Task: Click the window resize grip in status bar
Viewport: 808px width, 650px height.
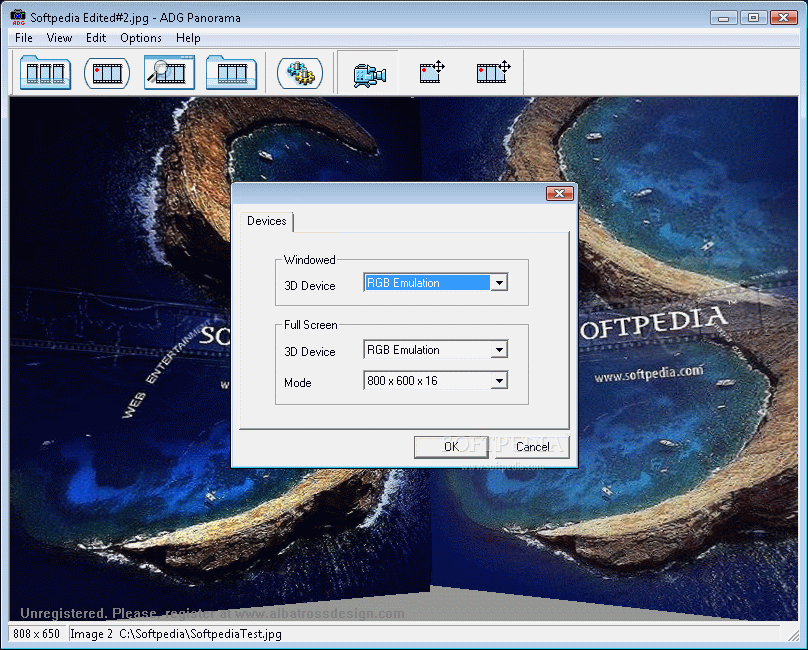Action: coord(793,635)
